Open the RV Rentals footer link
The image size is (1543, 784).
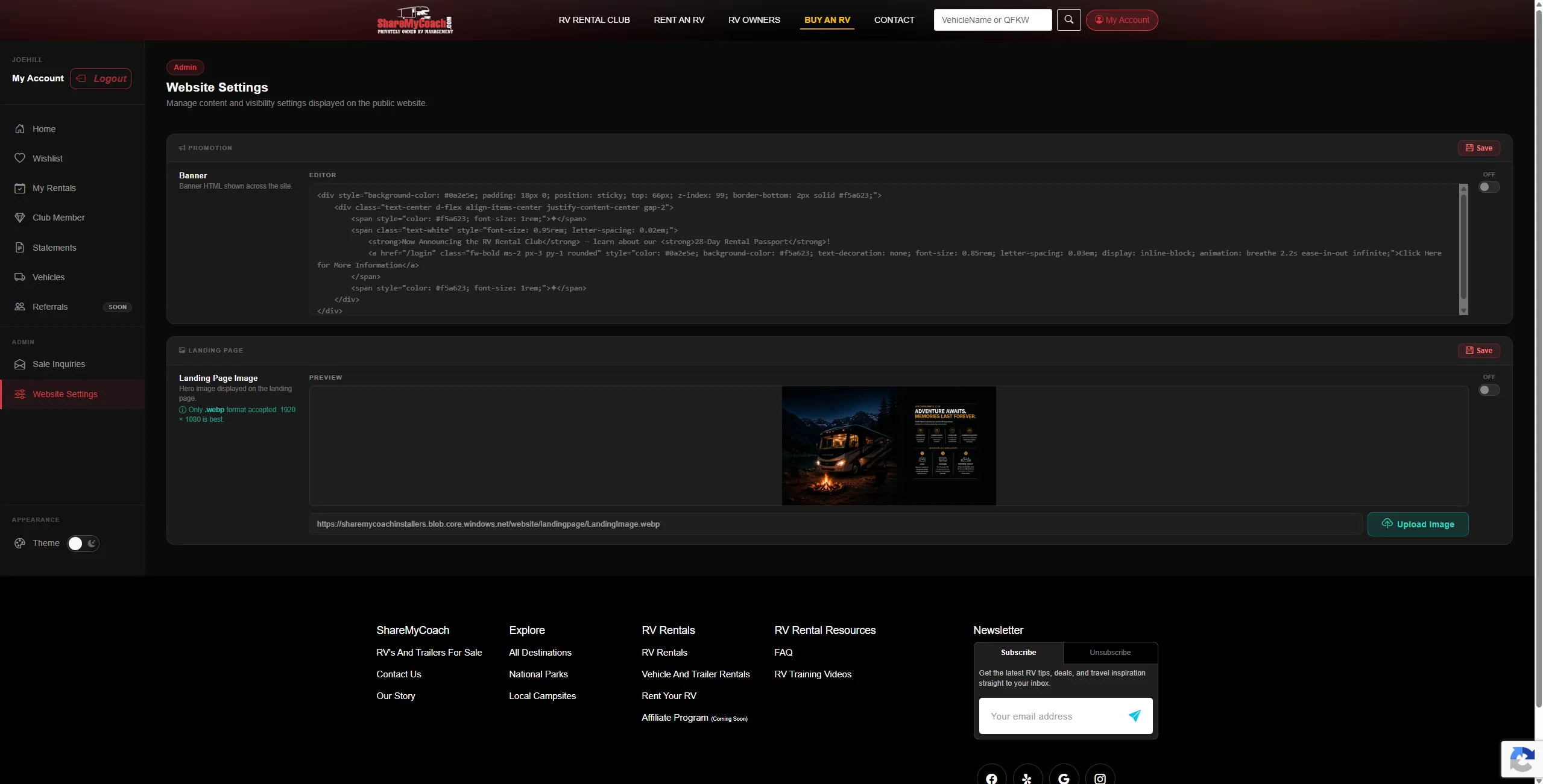click(x=664, y=653)
